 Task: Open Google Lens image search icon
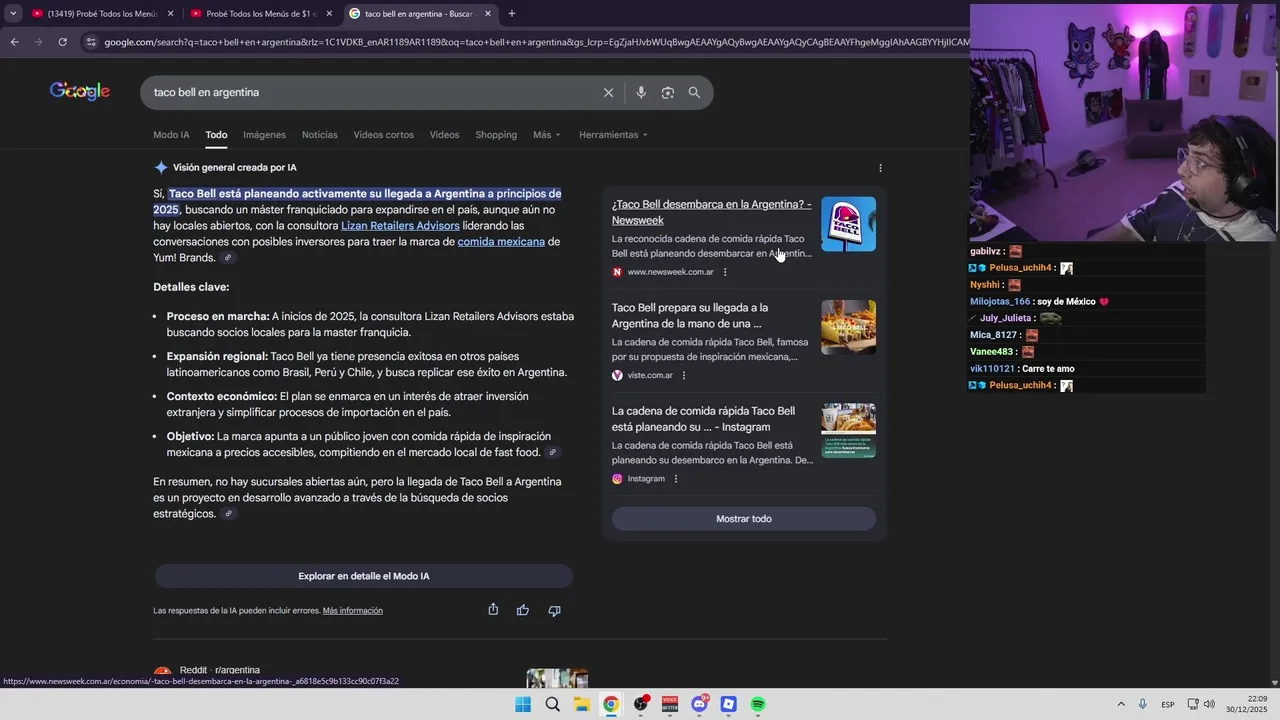[x=667, y=92]
